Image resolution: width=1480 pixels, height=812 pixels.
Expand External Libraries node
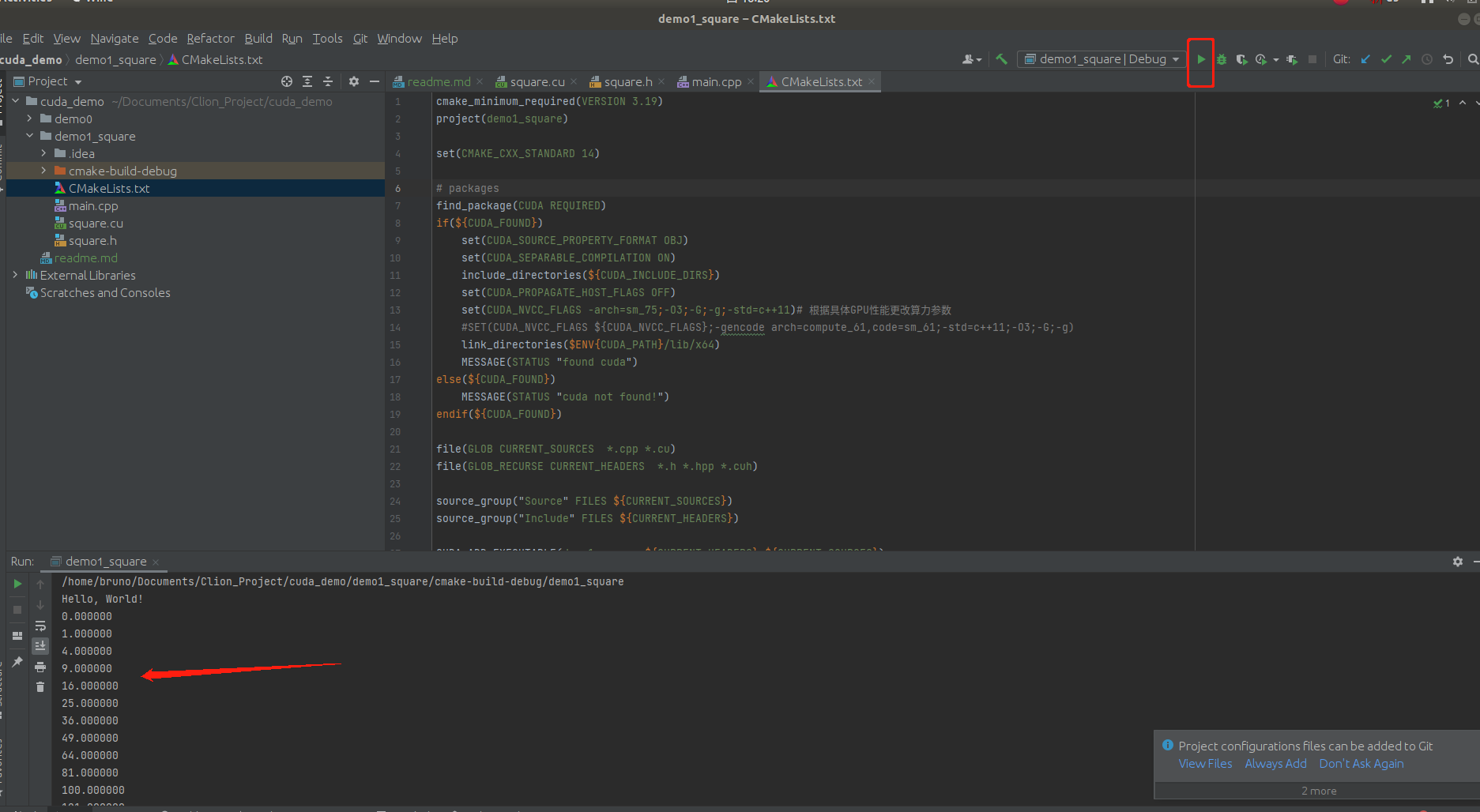[15, 275]
